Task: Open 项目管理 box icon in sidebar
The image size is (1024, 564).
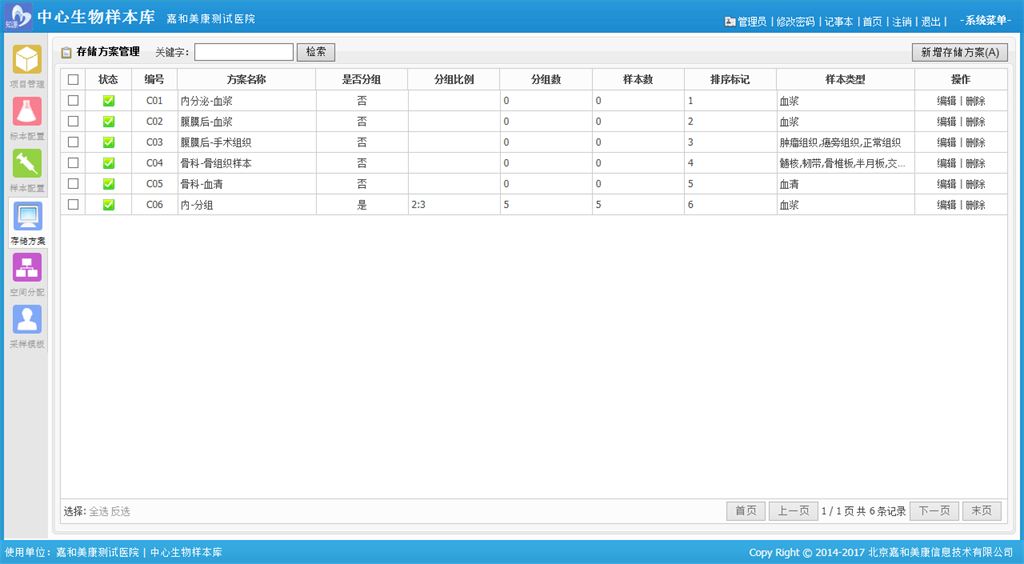Action: [27, 60]
